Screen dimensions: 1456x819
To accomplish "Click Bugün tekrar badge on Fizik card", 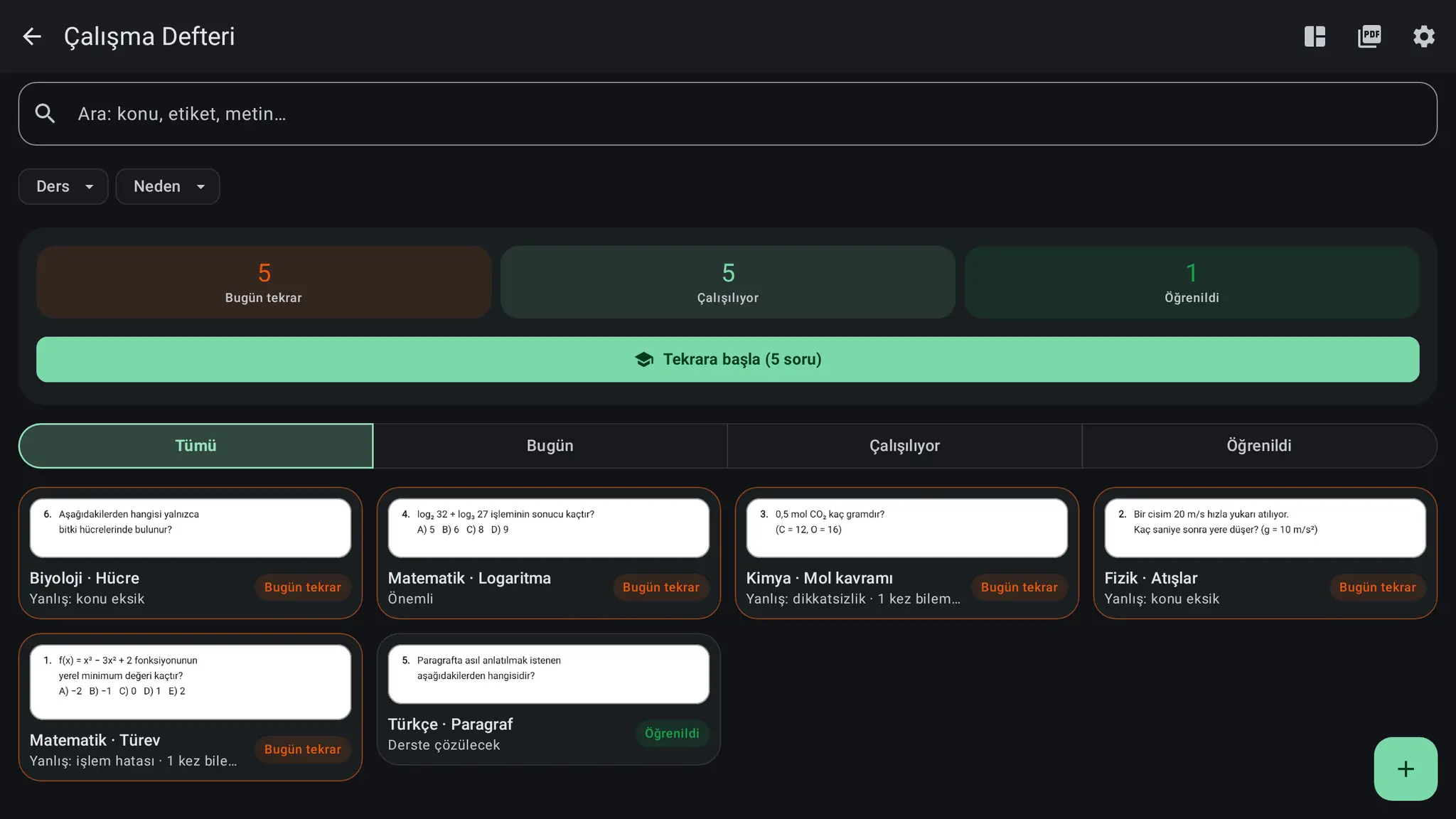I will tap(1378, 587).
